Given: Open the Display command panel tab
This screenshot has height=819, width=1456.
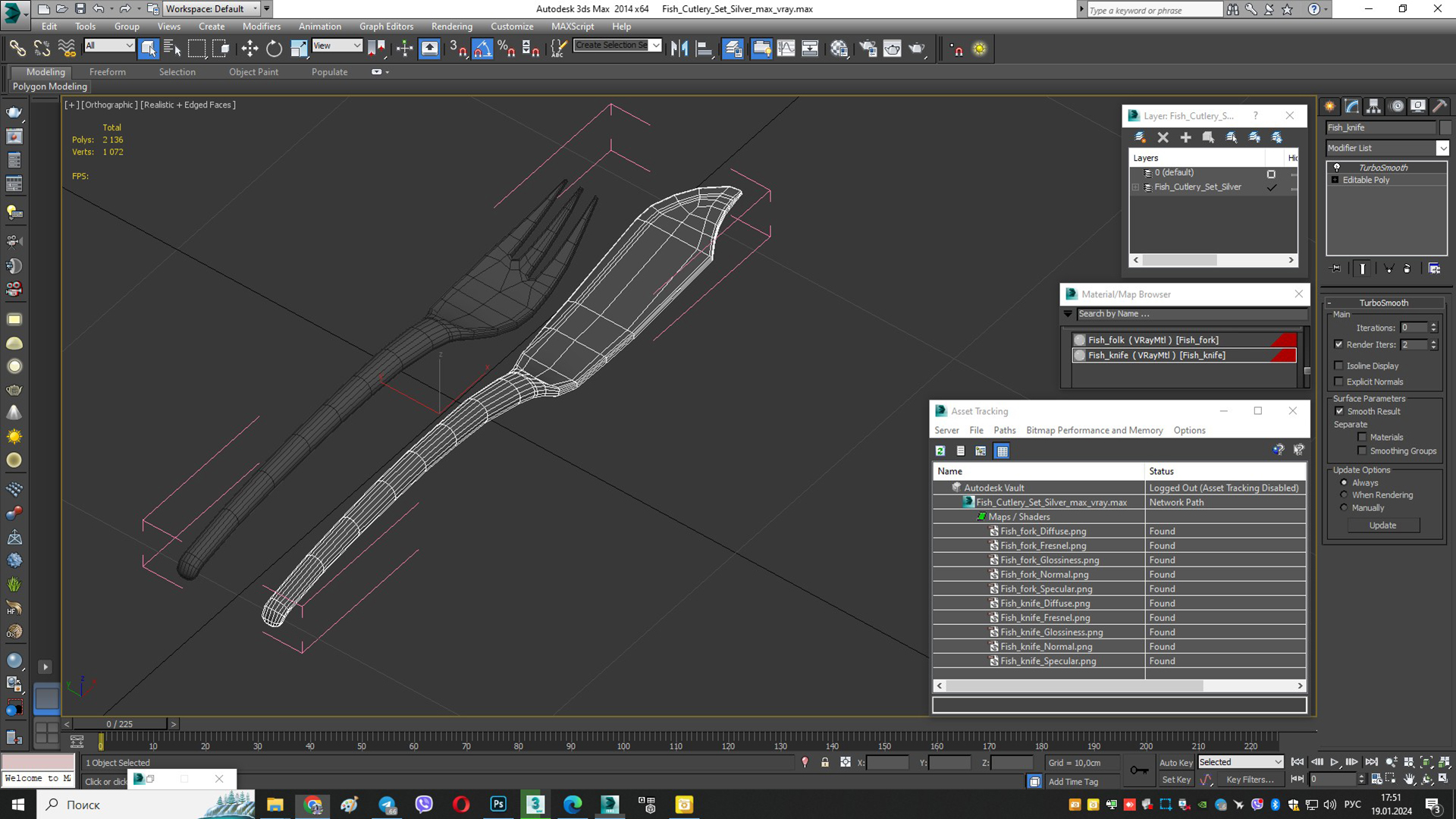Looking at the screenshot, I should tap(1418, 106).
